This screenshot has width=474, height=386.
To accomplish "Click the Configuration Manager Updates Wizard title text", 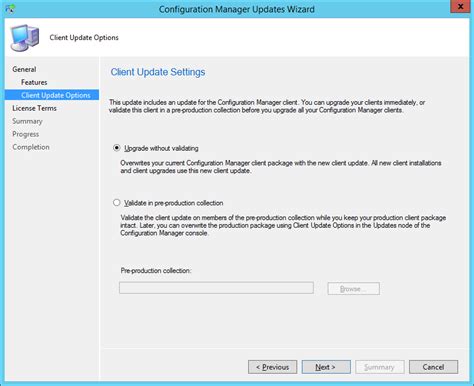I will [237, 9].
